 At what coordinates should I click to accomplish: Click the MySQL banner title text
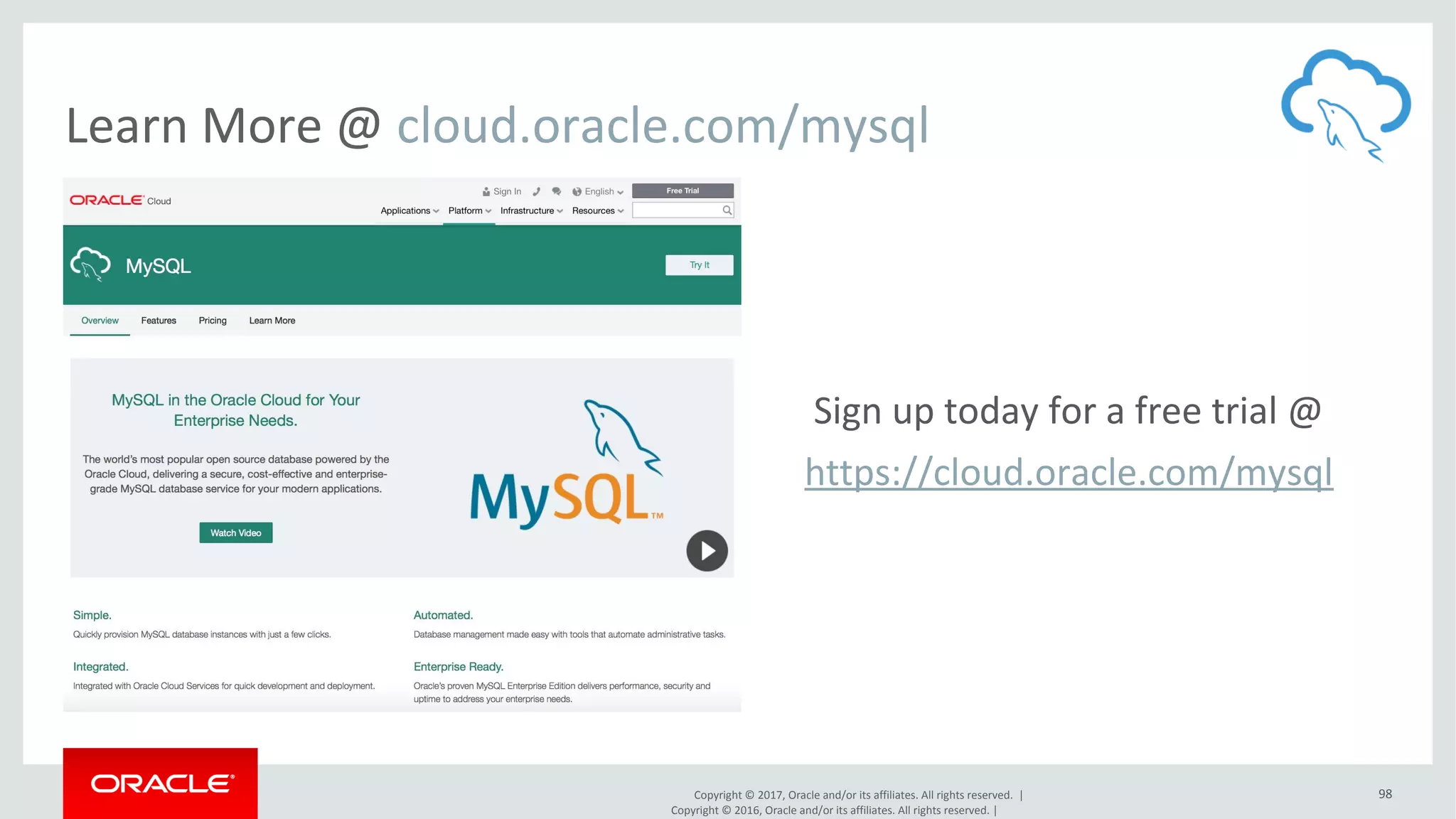coord(159,266)
